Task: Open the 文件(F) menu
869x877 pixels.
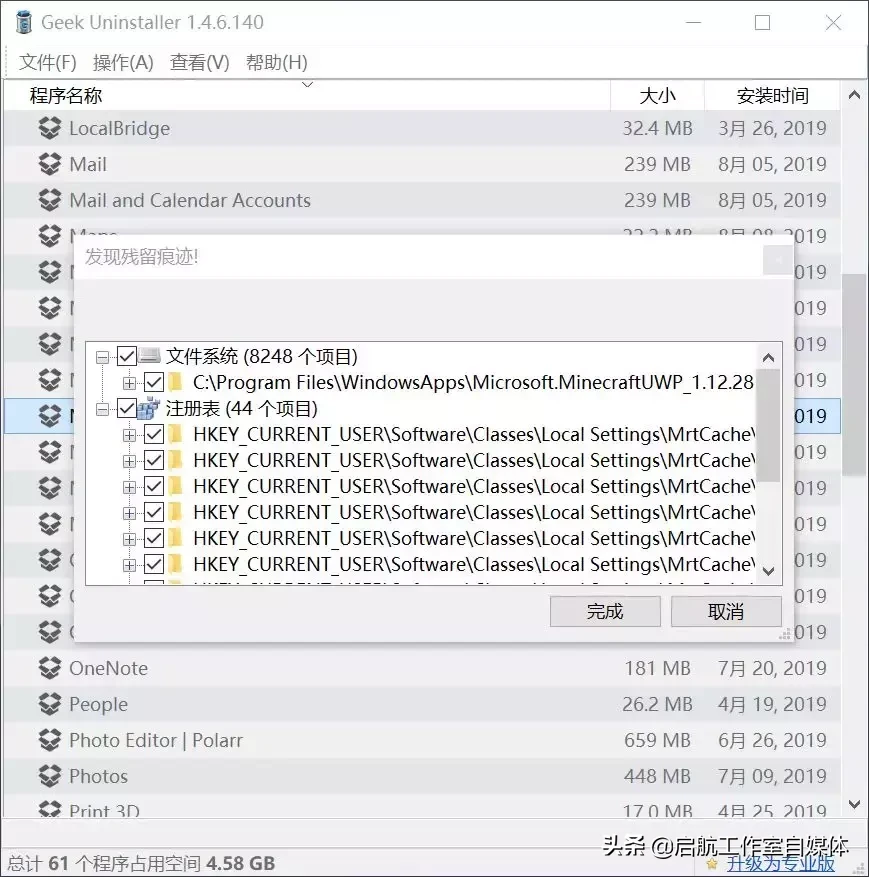Action: click(48, 62)
